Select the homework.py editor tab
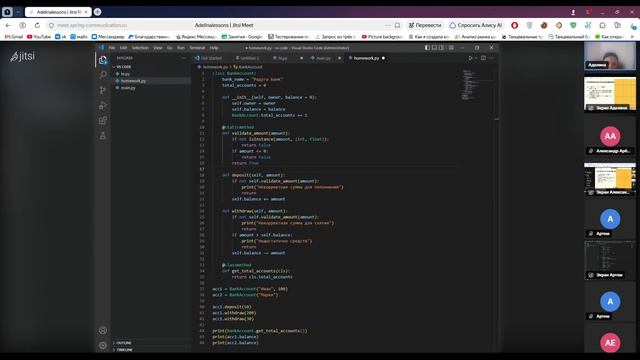The height and width of the screenshot is (360, 640). click(x=366, y=58)
